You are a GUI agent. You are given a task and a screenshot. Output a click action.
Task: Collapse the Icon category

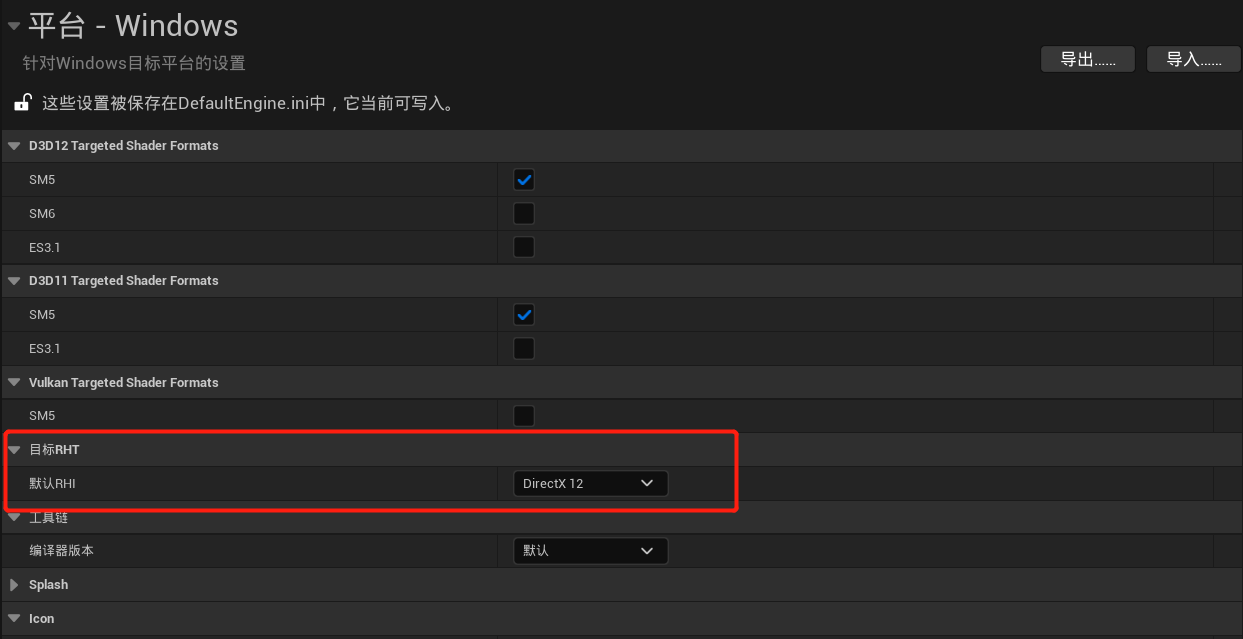[x=14, y=619]
